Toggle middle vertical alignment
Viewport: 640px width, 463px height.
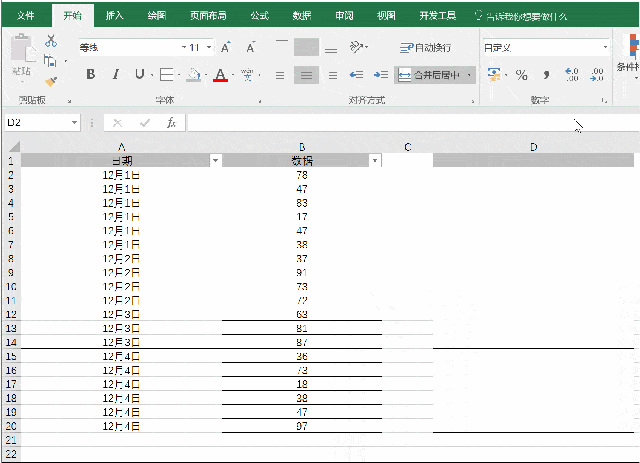306,47
